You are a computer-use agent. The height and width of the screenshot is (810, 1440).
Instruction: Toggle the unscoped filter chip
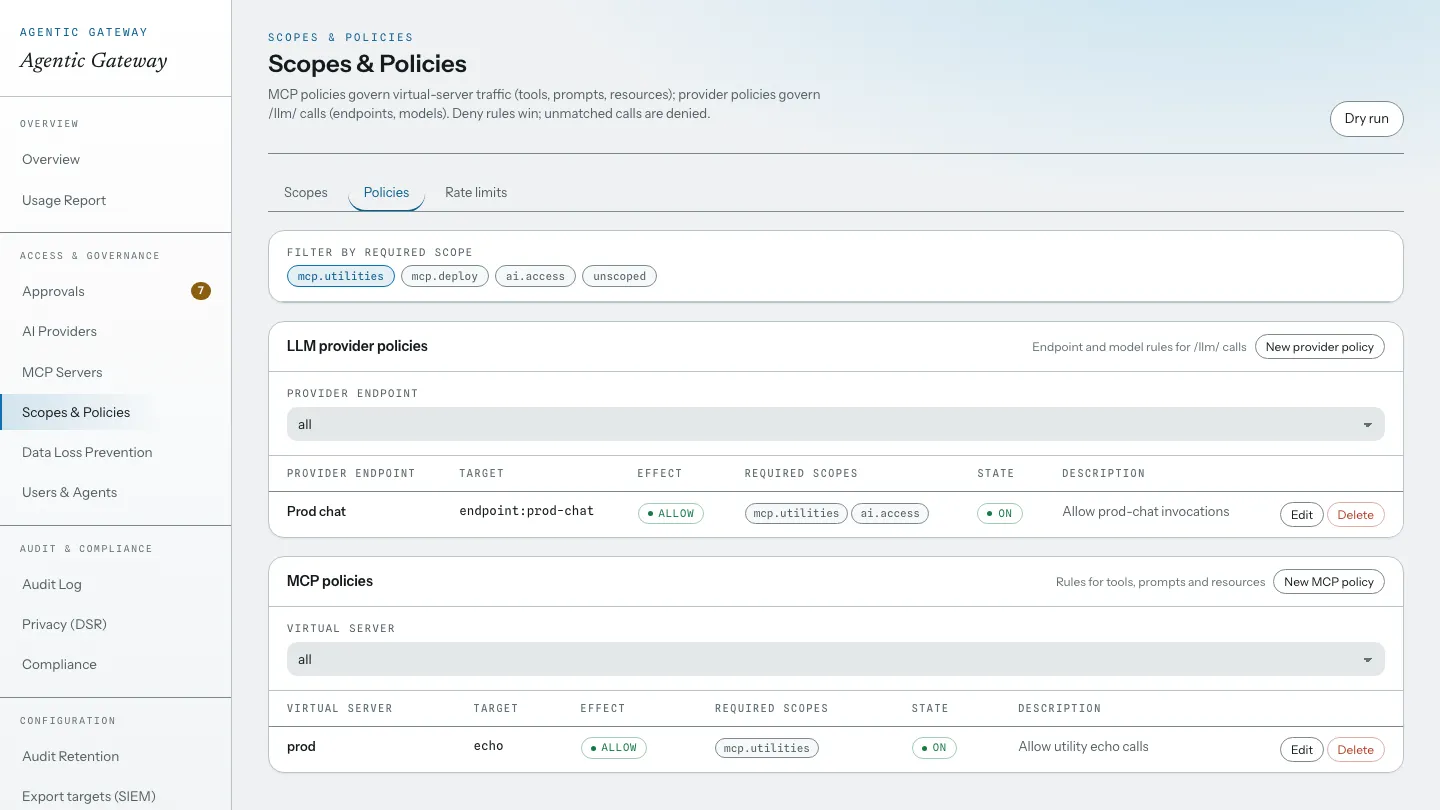[x=619, y=276]
